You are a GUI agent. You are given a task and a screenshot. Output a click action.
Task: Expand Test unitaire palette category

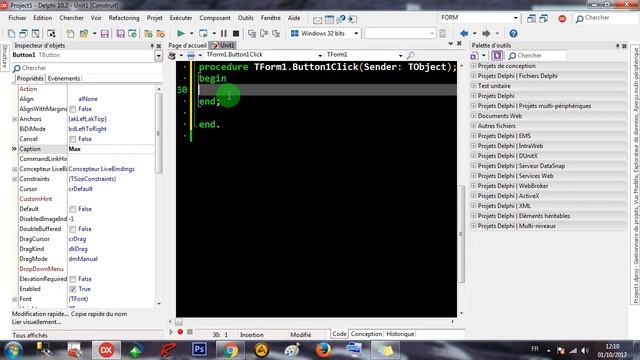click(473, 86)
